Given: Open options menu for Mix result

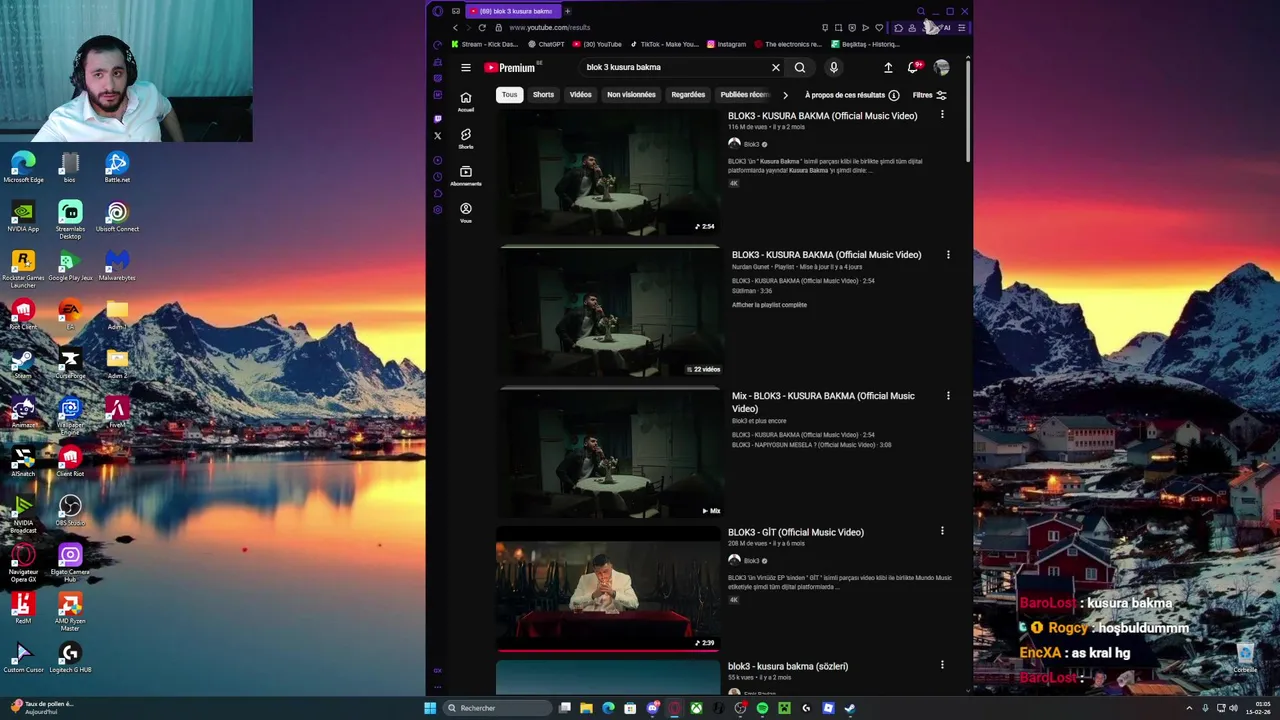Looking at the screenshot, I should [x=948, y=396].
